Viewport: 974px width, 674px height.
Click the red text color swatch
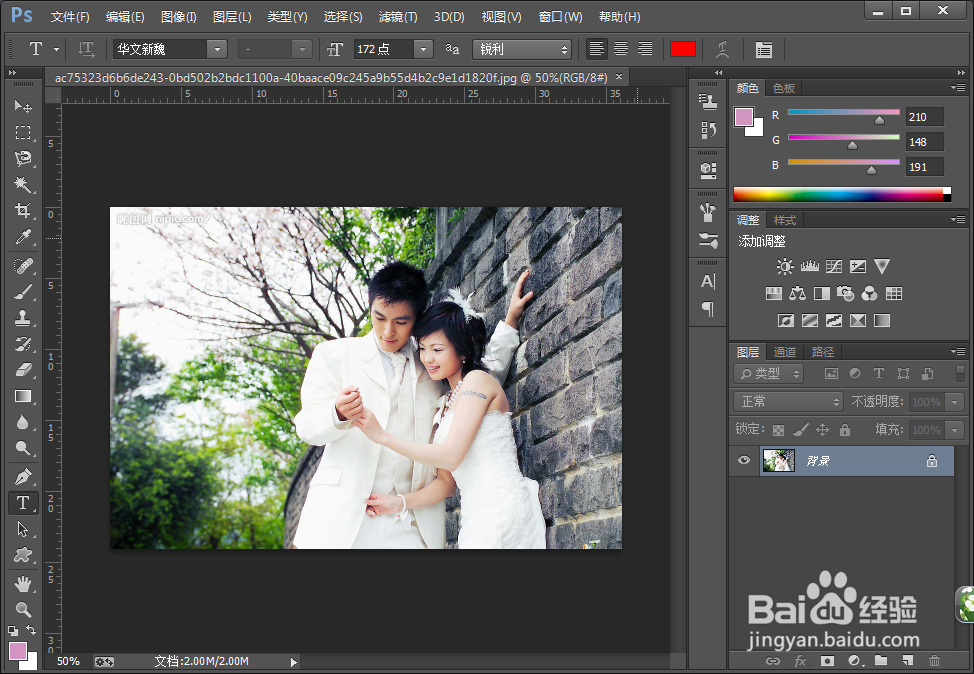tap(683, 49)
